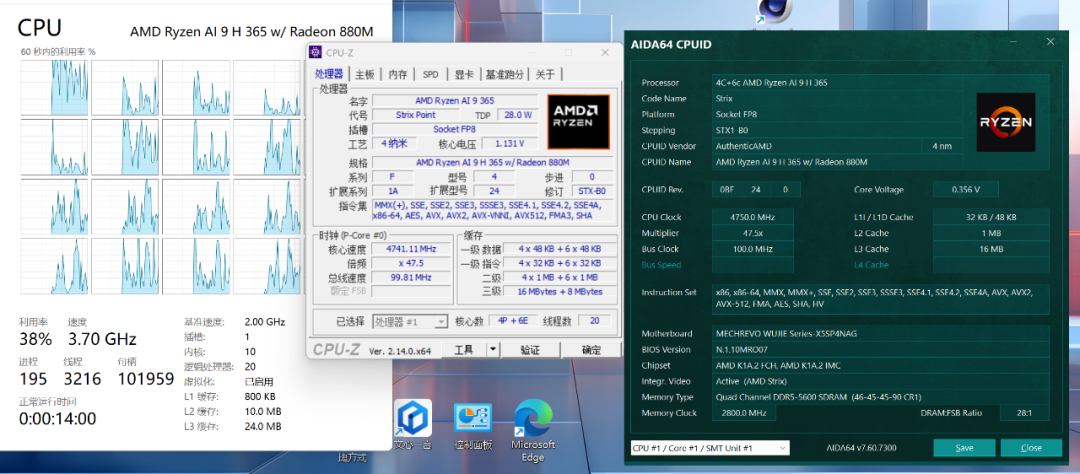Click the 基准速度 2.00 GHz value
The image size is (1080, 474).
pos(264,322)
